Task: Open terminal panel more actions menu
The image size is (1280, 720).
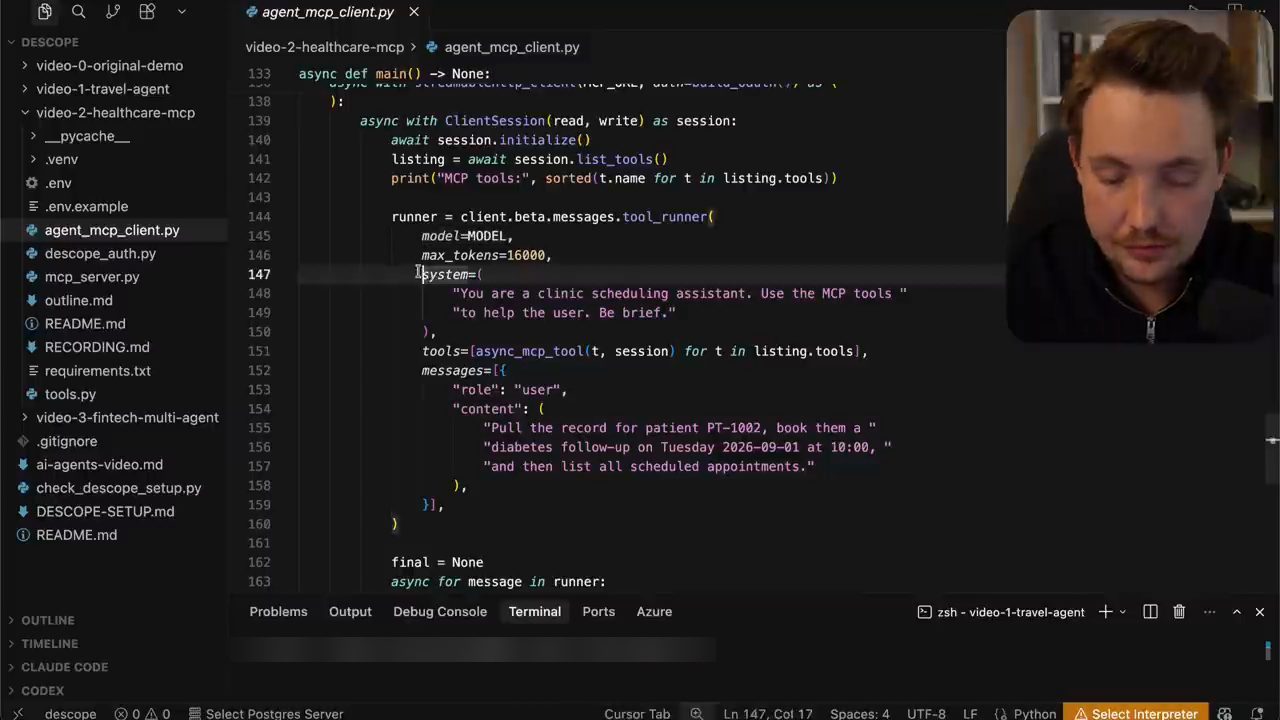Action: click(x=1209, y=612)
